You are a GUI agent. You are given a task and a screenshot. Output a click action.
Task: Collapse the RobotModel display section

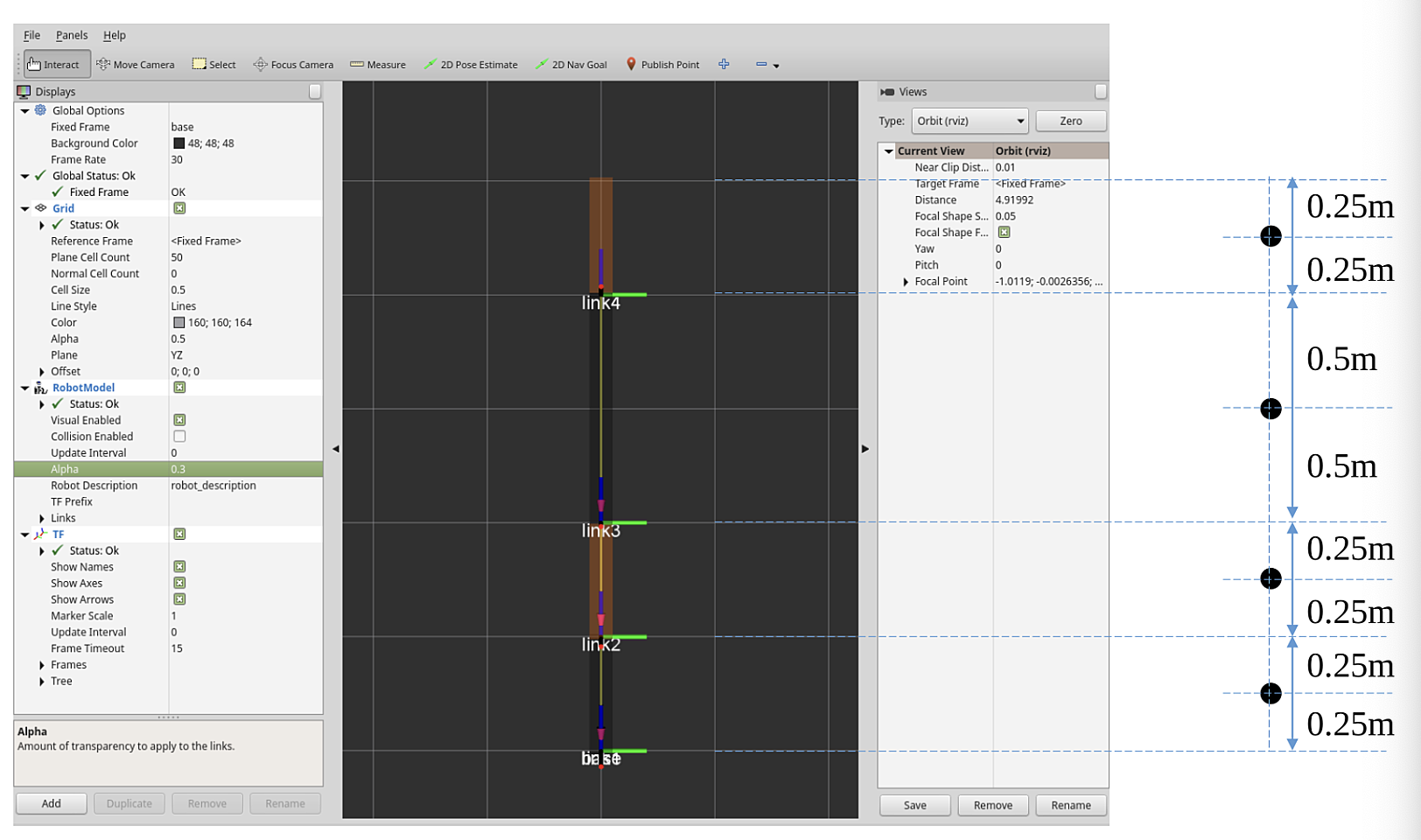pos(25,388)
